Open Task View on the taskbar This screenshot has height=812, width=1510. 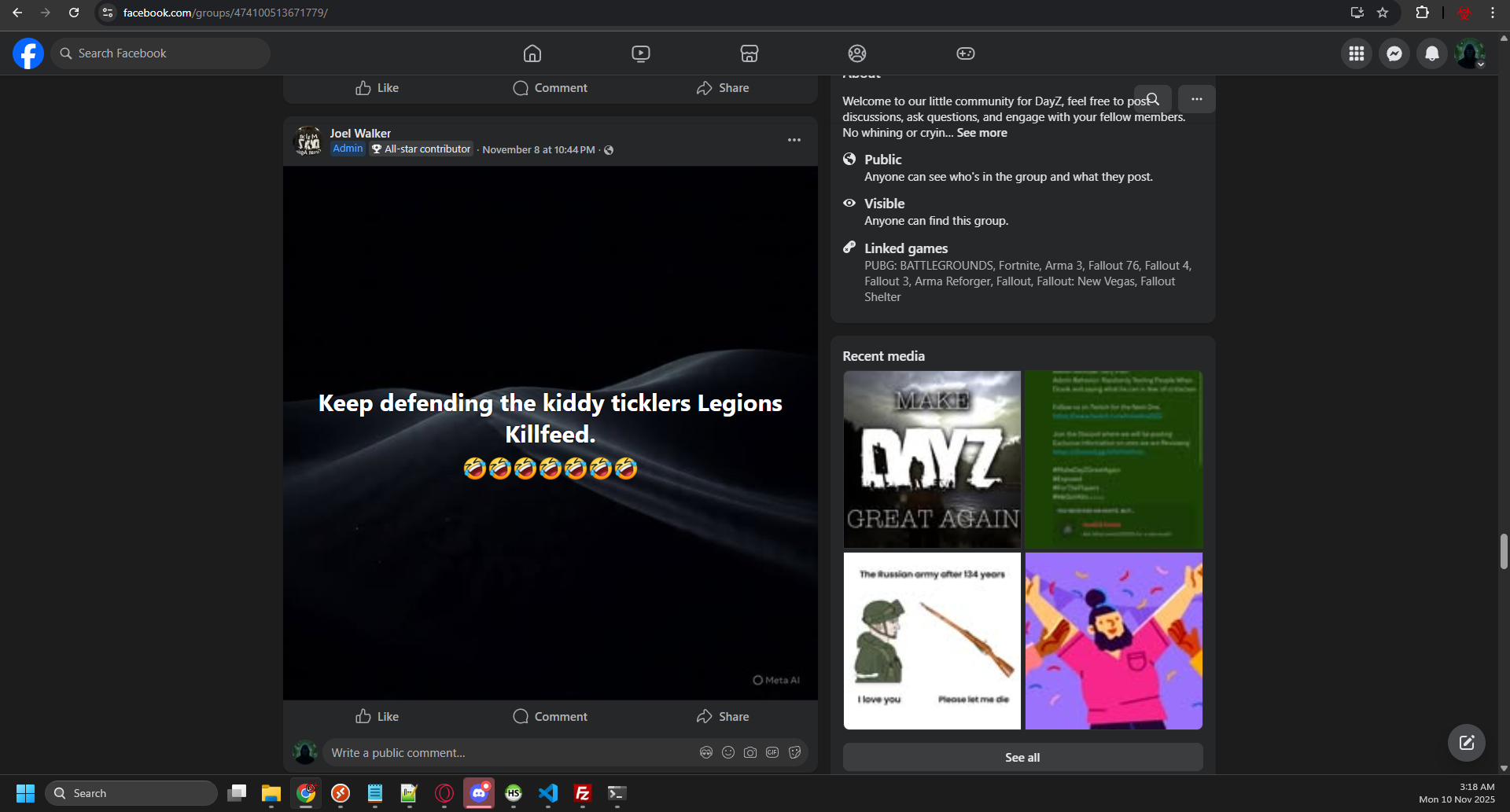pyautogui.click(x=237, y=793)
